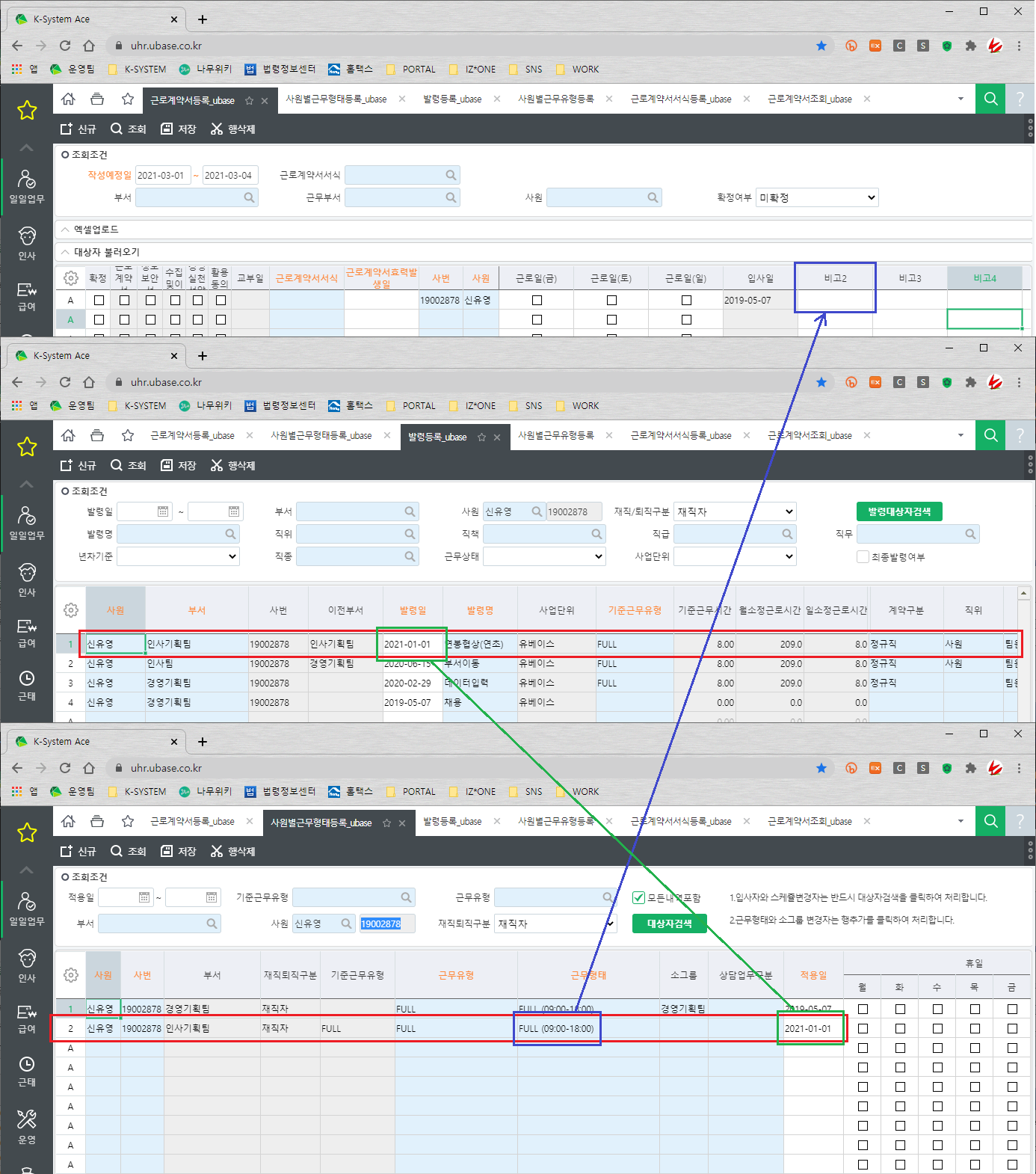1036x1174 pixels.
Task: Open 확정여부 dropdown showing 미확정
Action: coord(817,197)
